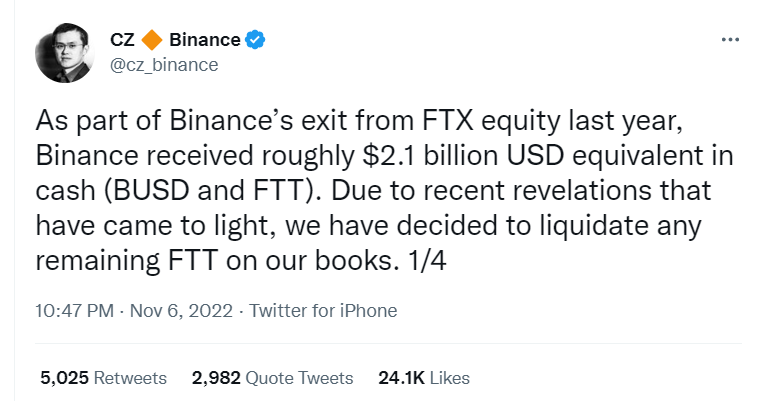Click the $2.1 billion amount in tweet
Viewport: 763px width, 401px height.
pyautogui.click(x=430, y=155)
